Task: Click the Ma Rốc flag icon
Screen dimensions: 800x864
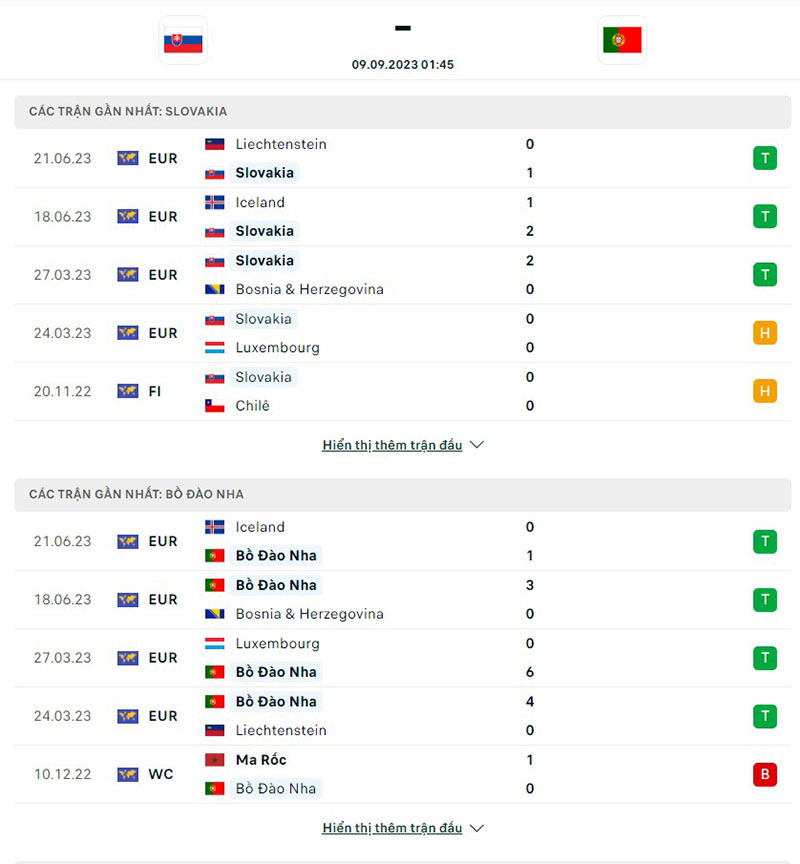Action: [x=214, y=760]
